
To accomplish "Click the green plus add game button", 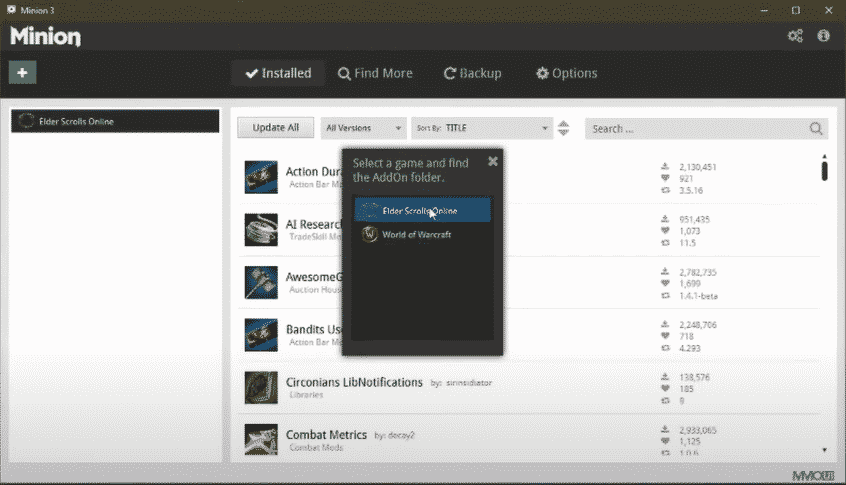I will click(23, 73).
